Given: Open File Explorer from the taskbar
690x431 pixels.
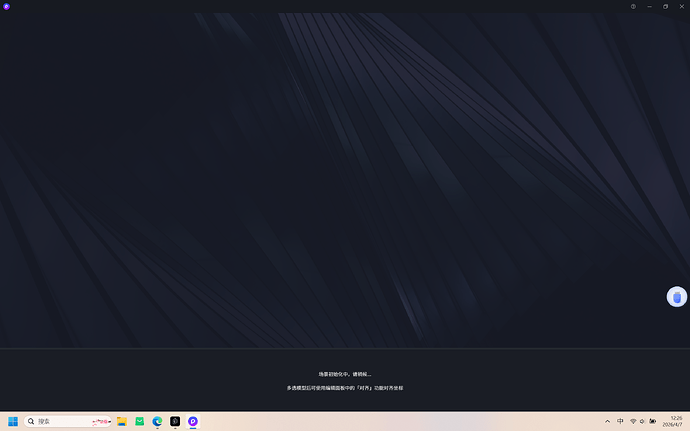Looking at the screenshot, I should coord(122,421).
